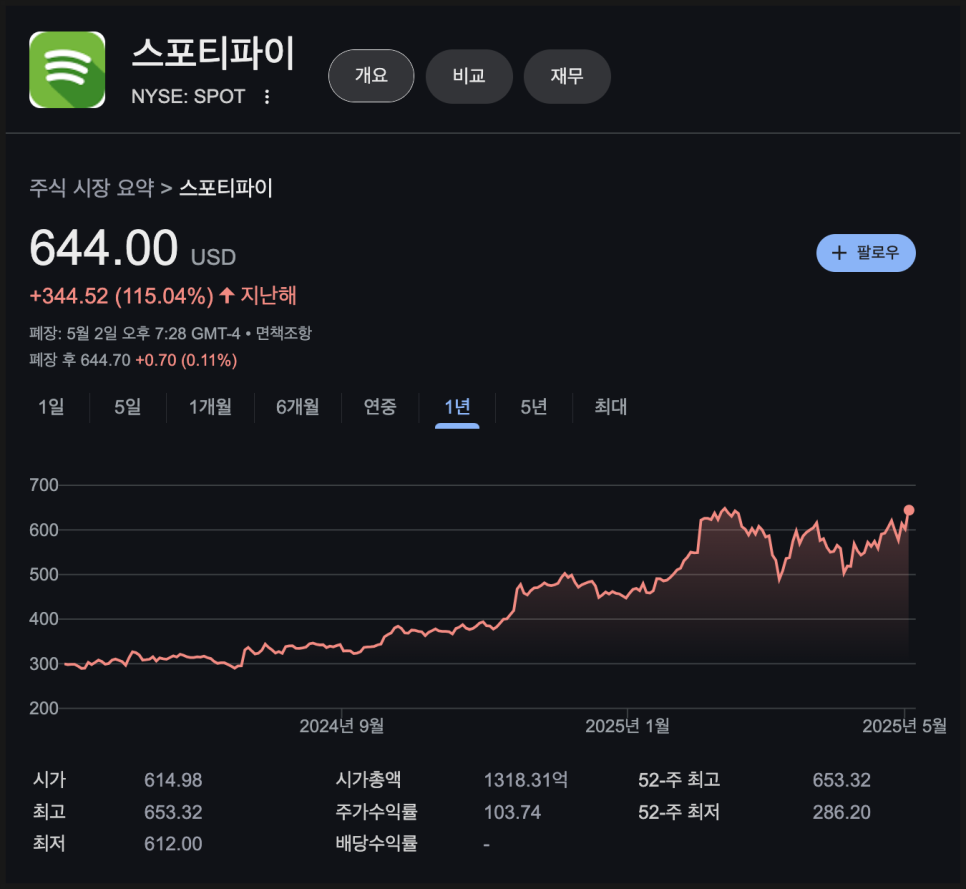
Task: Switch chart range to 1개월
Action: [x=210, y=407]
